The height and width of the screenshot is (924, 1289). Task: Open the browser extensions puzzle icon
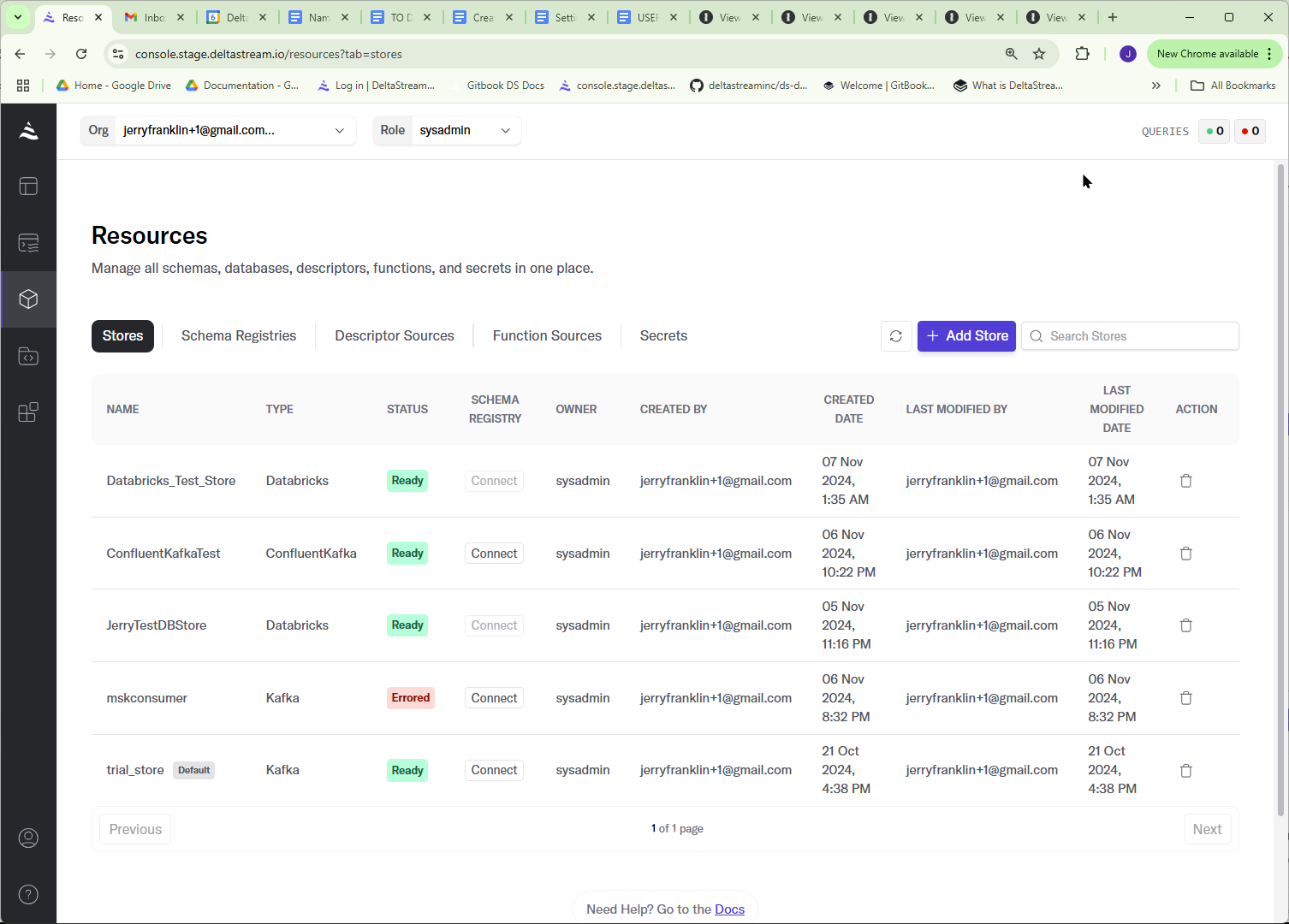1082,54
